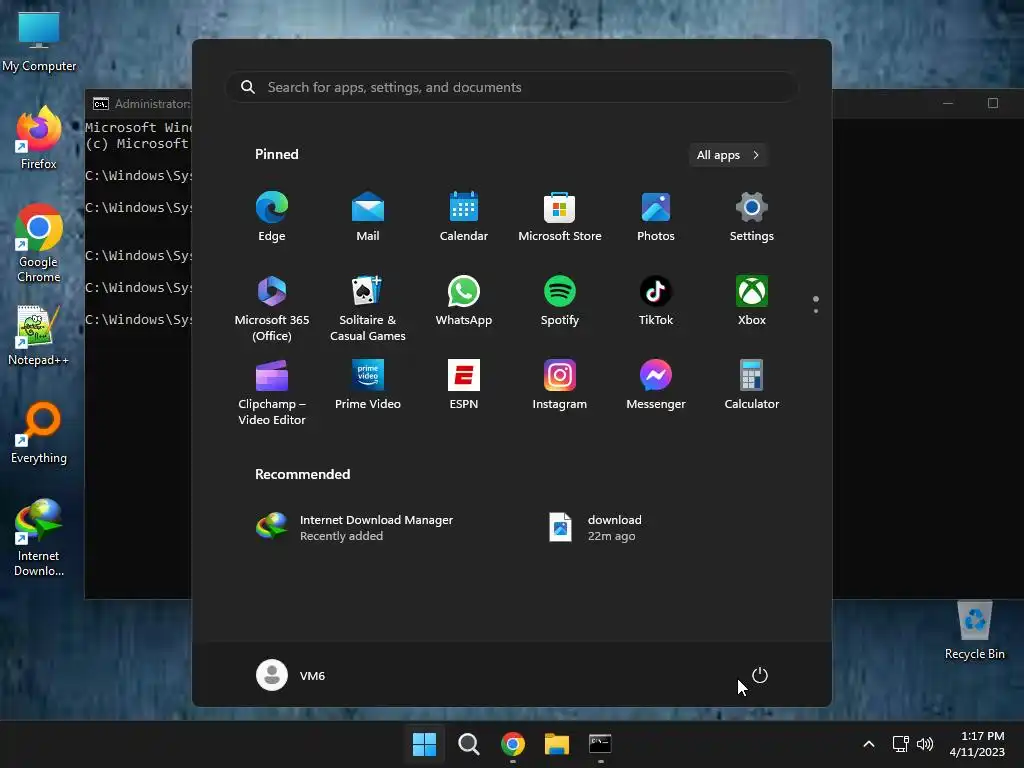
Task: Select the Notepad++ desktop shortcut
Action: point(39,335)
